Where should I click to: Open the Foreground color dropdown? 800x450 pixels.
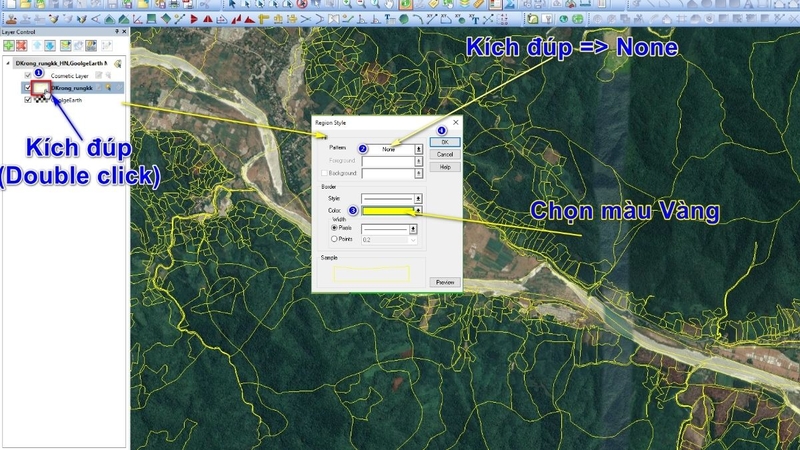point(418,161)
